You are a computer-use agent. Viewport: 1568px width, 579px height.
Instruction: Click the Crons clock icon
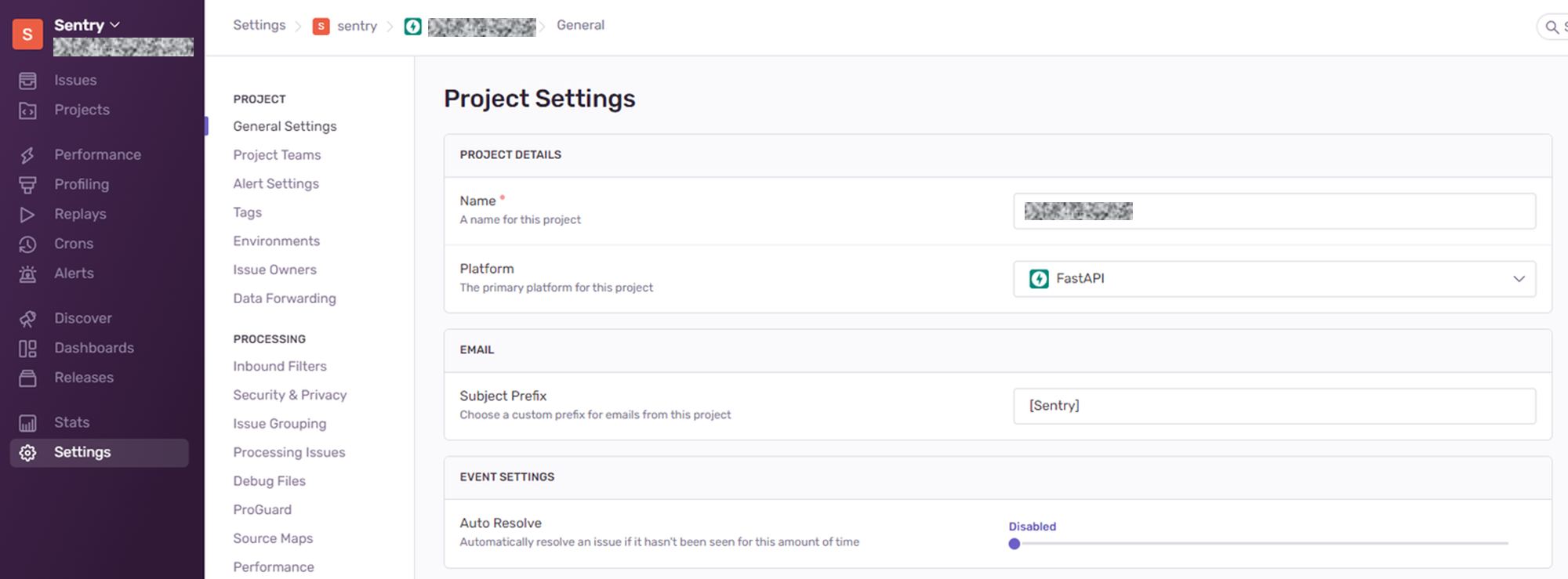[x=27, y=244]
